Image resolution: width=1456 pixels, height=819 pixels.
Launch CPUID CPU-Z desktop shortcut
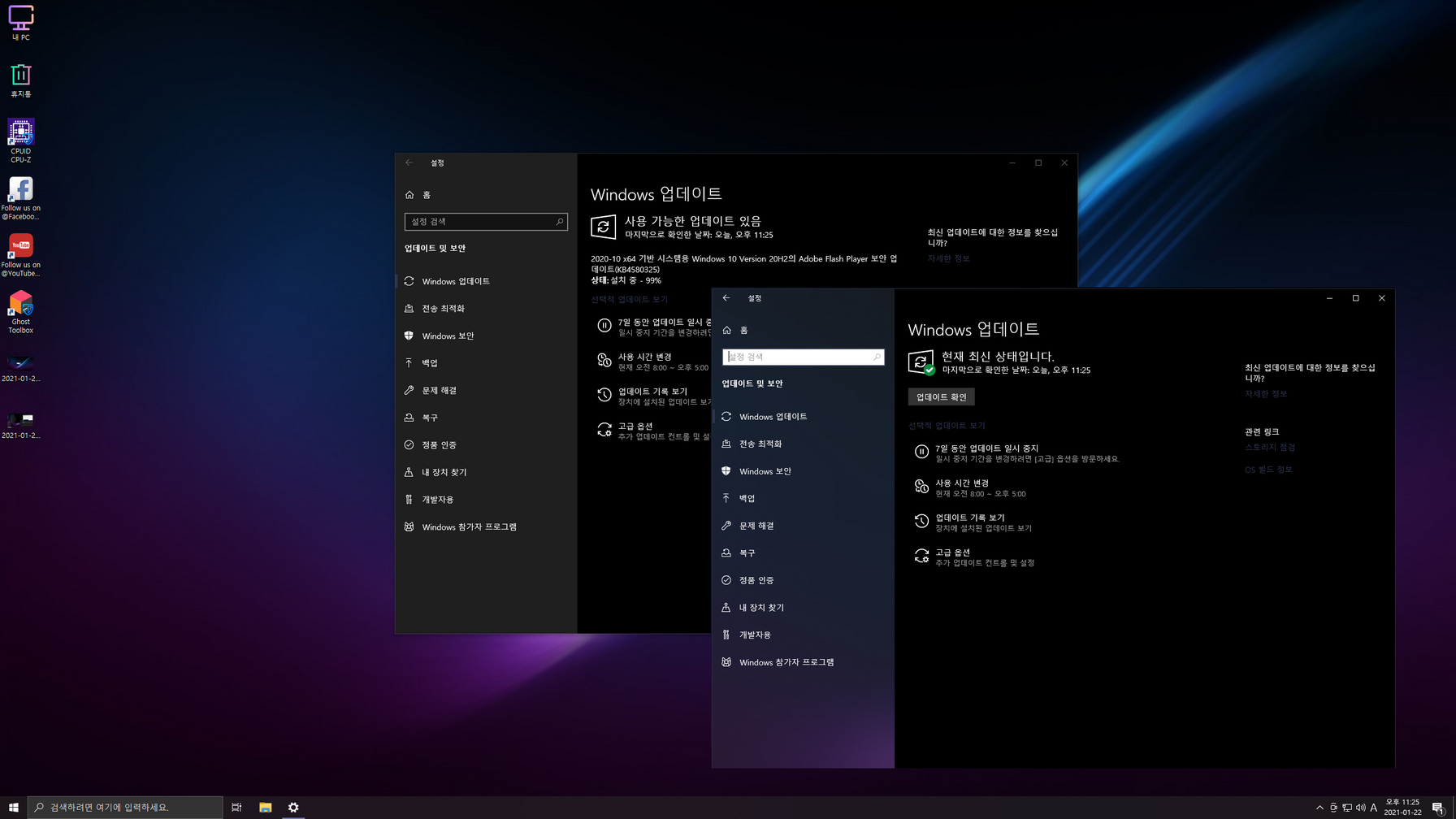[20, 141]
